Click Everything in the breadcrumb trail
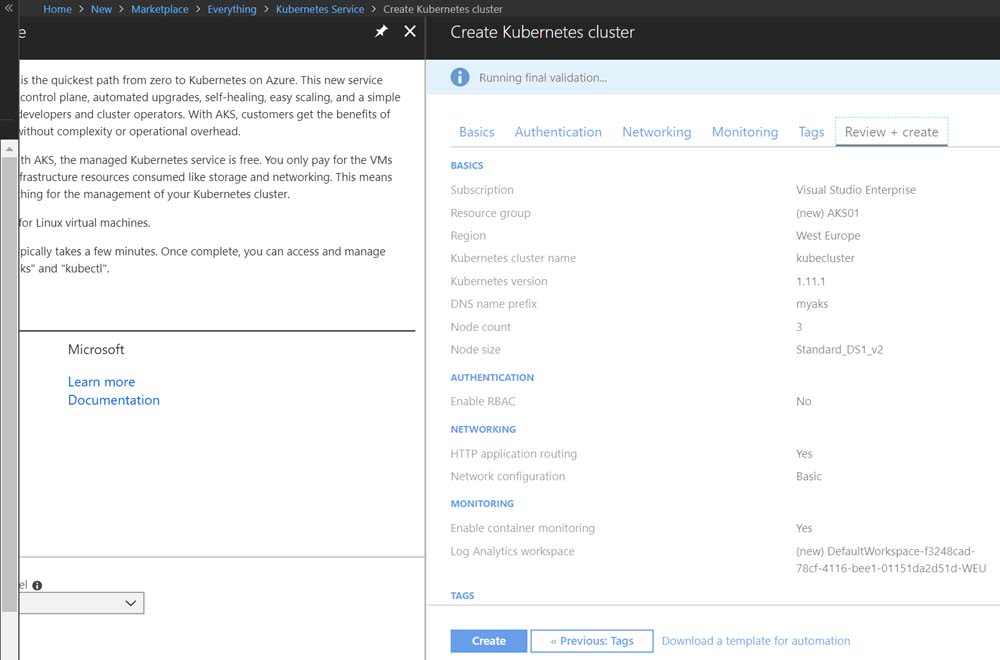Image resolution: width=1000 pixels, height=660 pixels. point(232,9)
